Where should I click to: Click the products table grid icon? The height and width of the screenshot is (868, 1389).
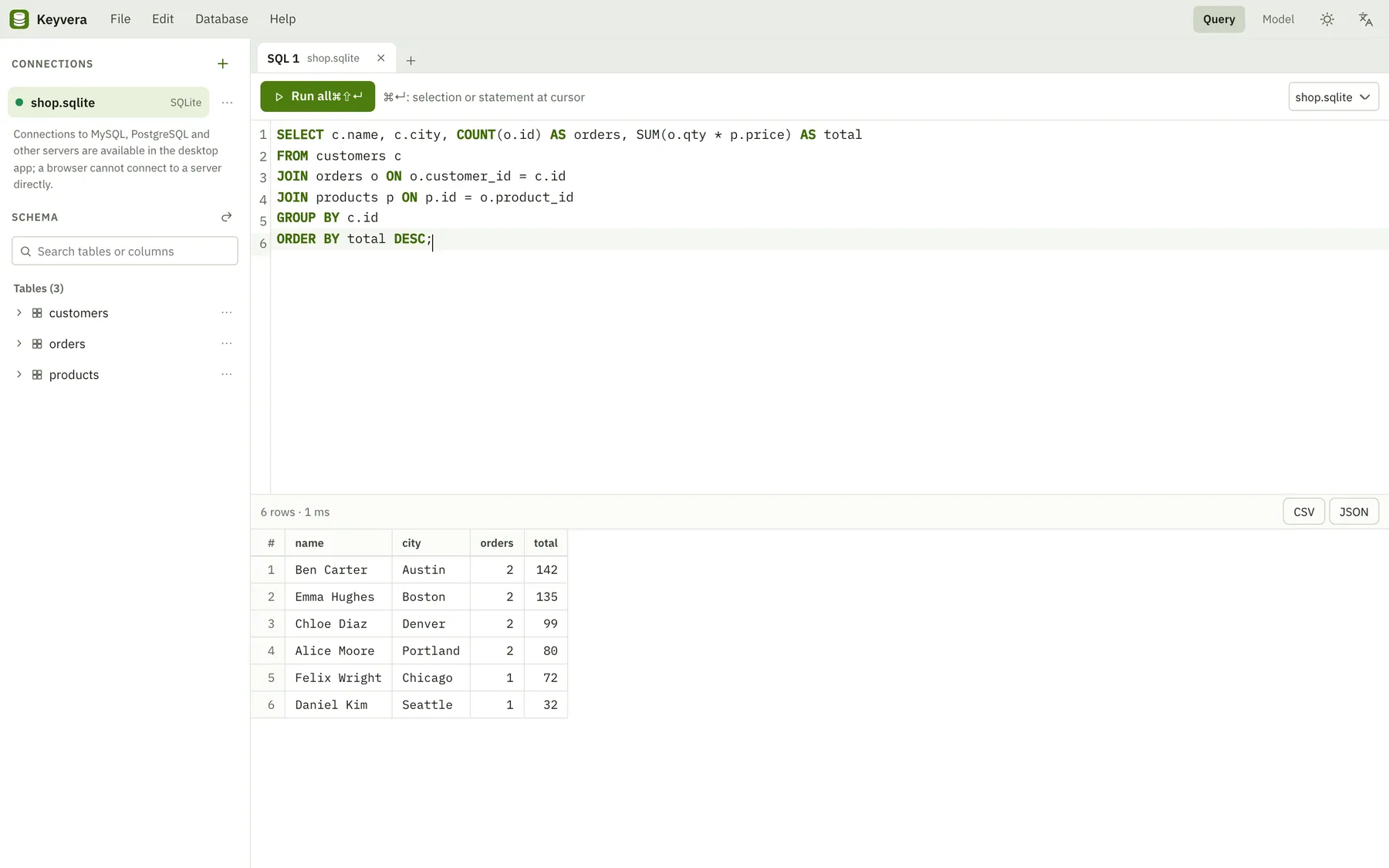pyautogui.click(x=37, y=375)
